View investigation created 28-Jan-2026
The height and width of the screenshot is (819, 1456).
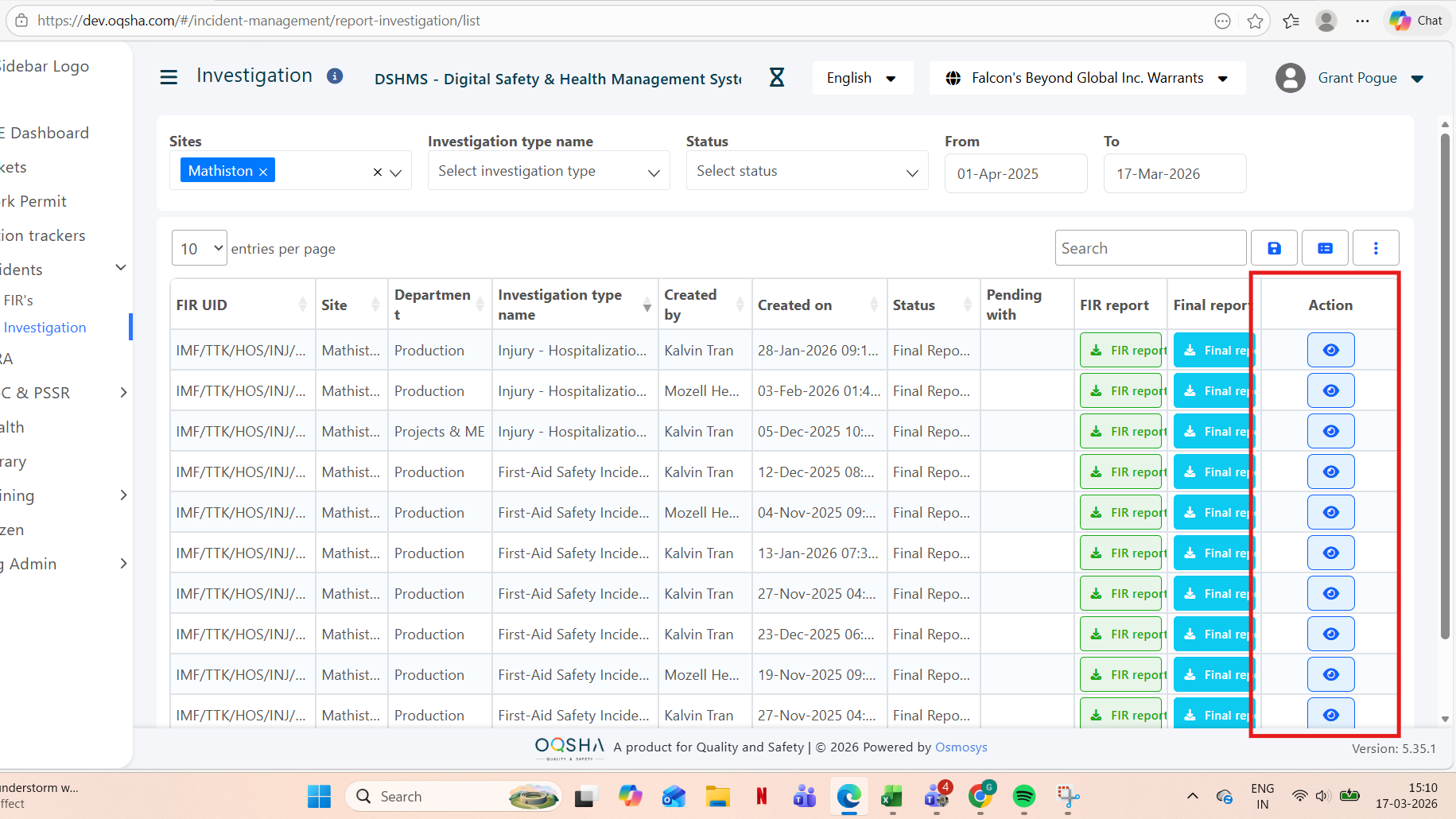[x=1330, y=350]
